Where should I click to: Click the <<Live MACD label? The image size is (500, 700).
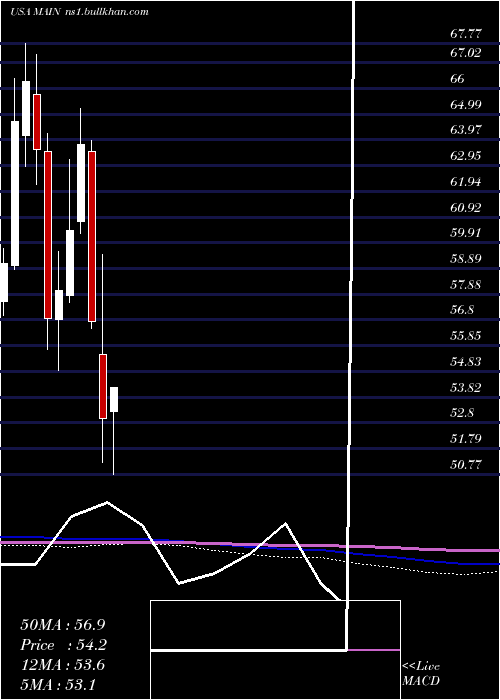[x=421, y=673]
